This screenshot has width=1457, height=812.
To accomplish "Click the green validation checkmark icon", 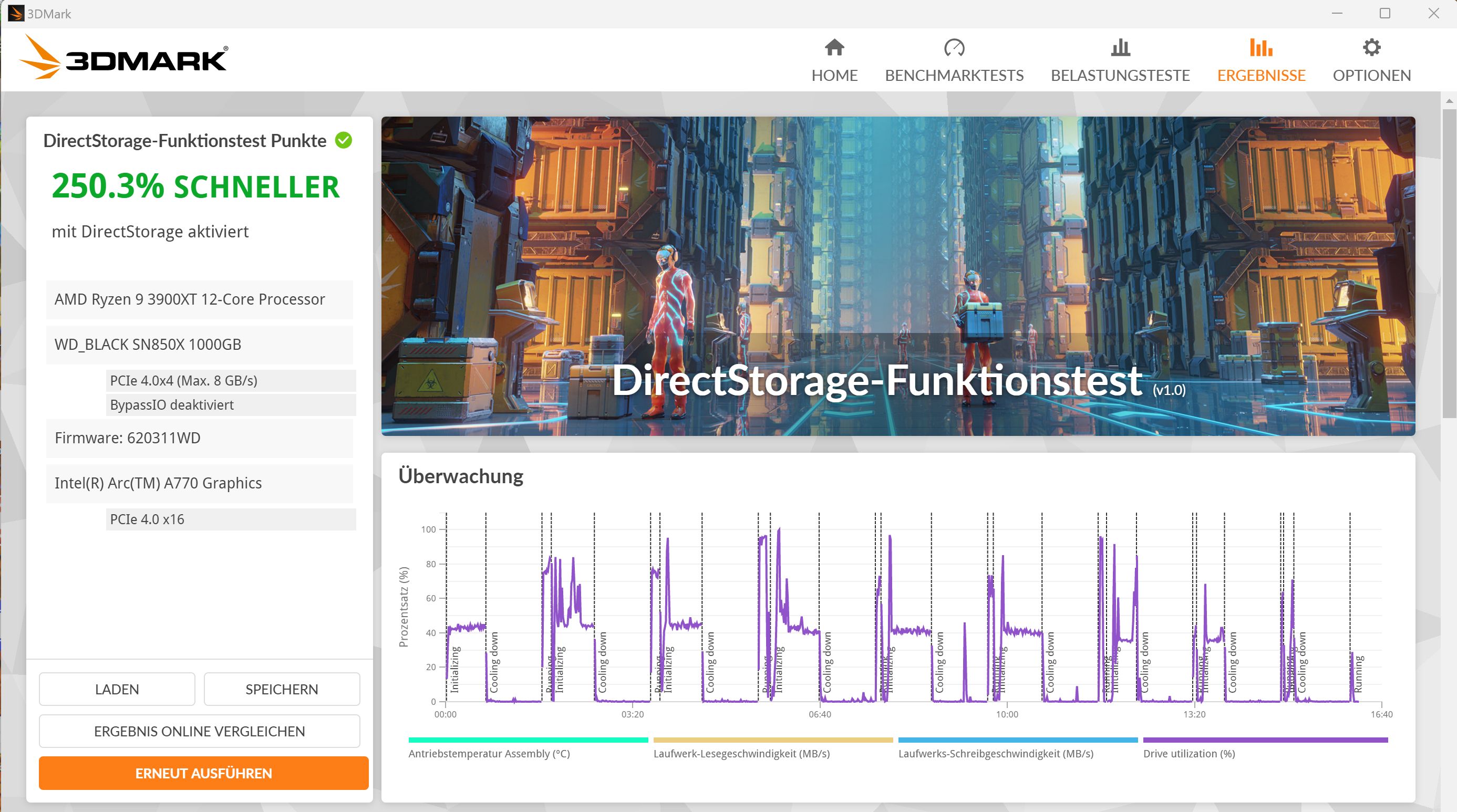I will click(343, 140).
